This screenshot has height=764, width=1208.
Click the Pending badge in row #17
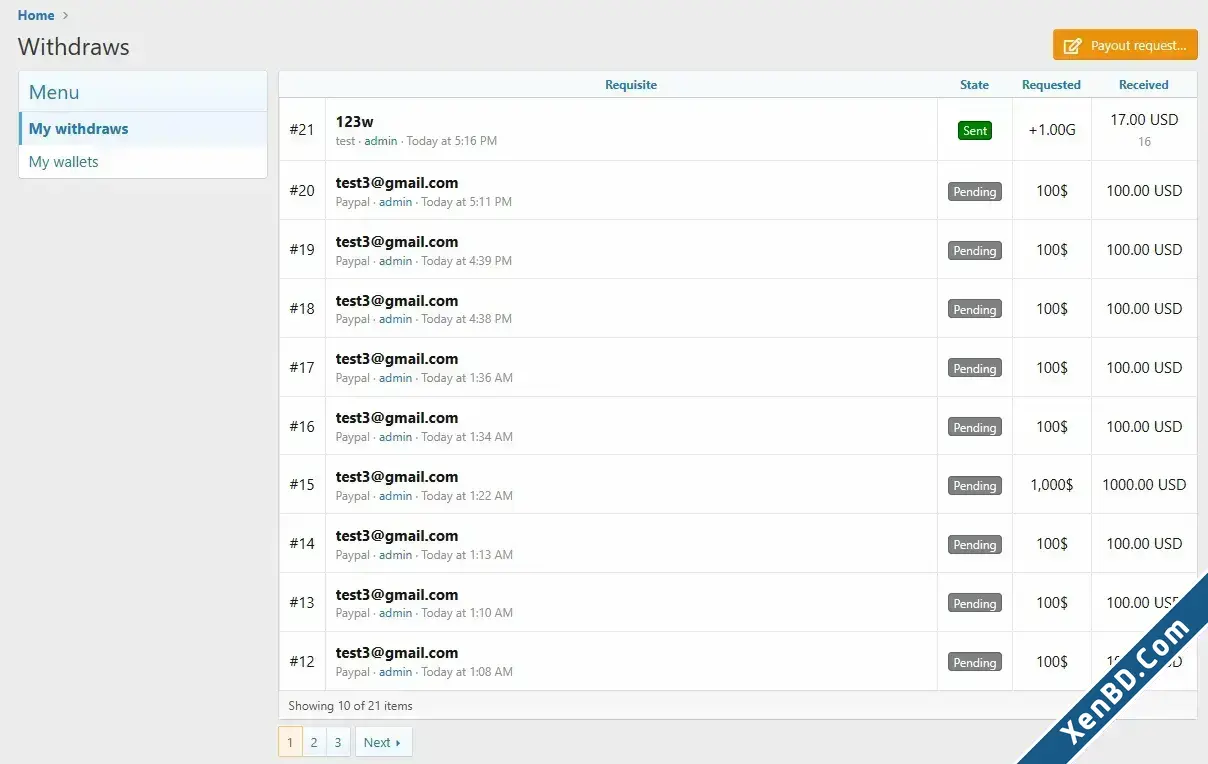coord(975,369)
